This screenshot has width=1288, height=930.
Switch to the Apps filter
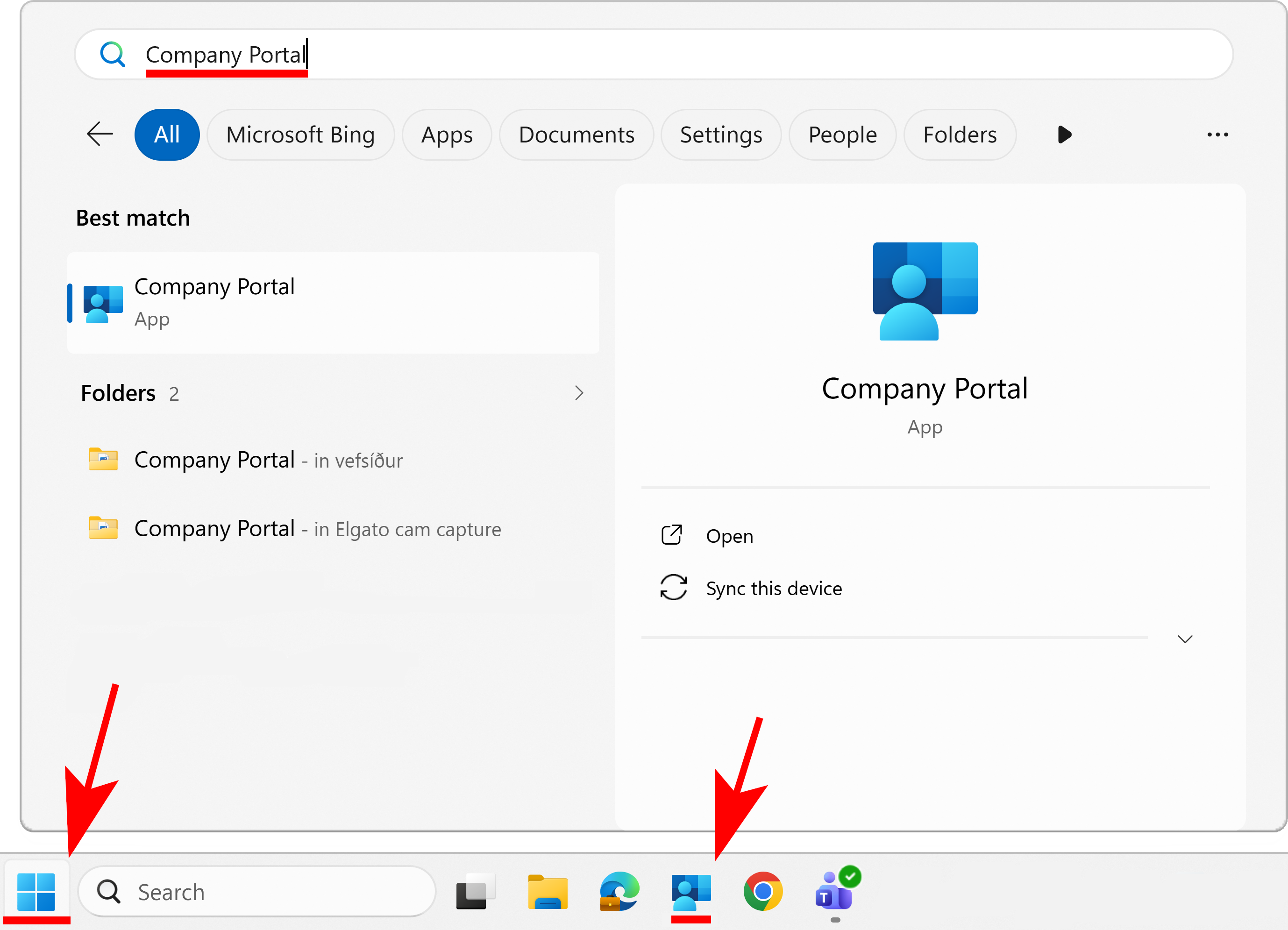(447, 135)
